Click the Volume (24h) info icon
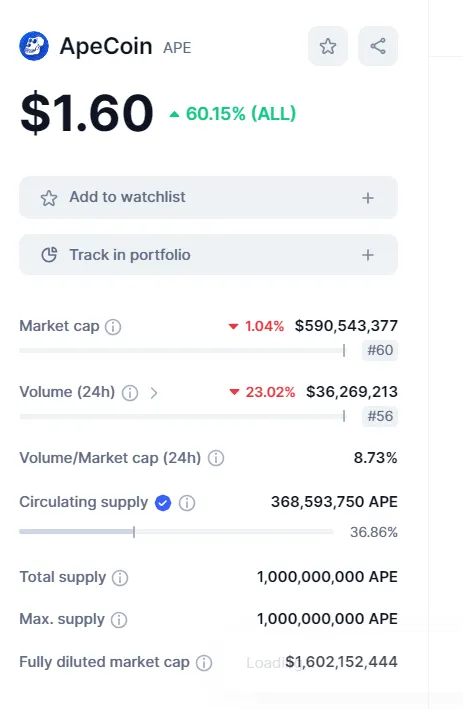Image resolution: width=463 pixels, height=709 pixels. [x=130, y=392]
